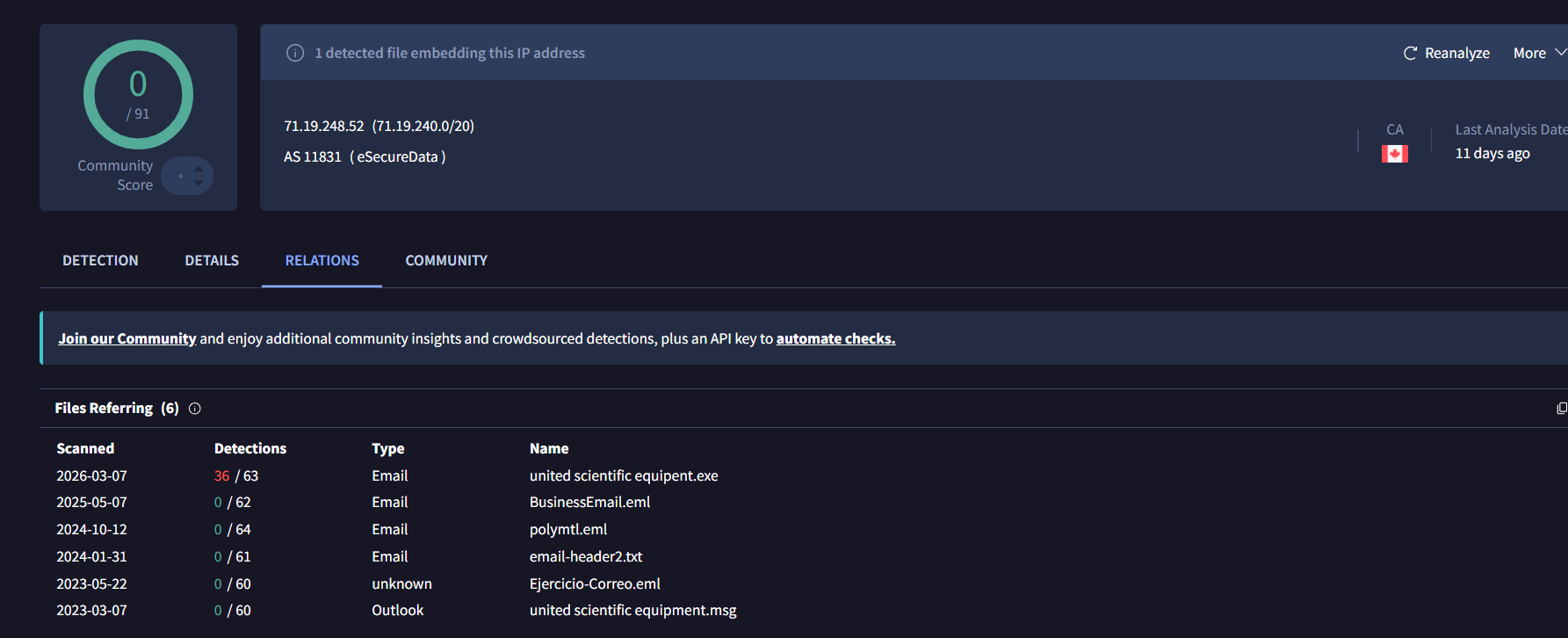Viewport: 1568px width, 638px height.
Task: Click scan date 2023-05-22
Action: 91,584
